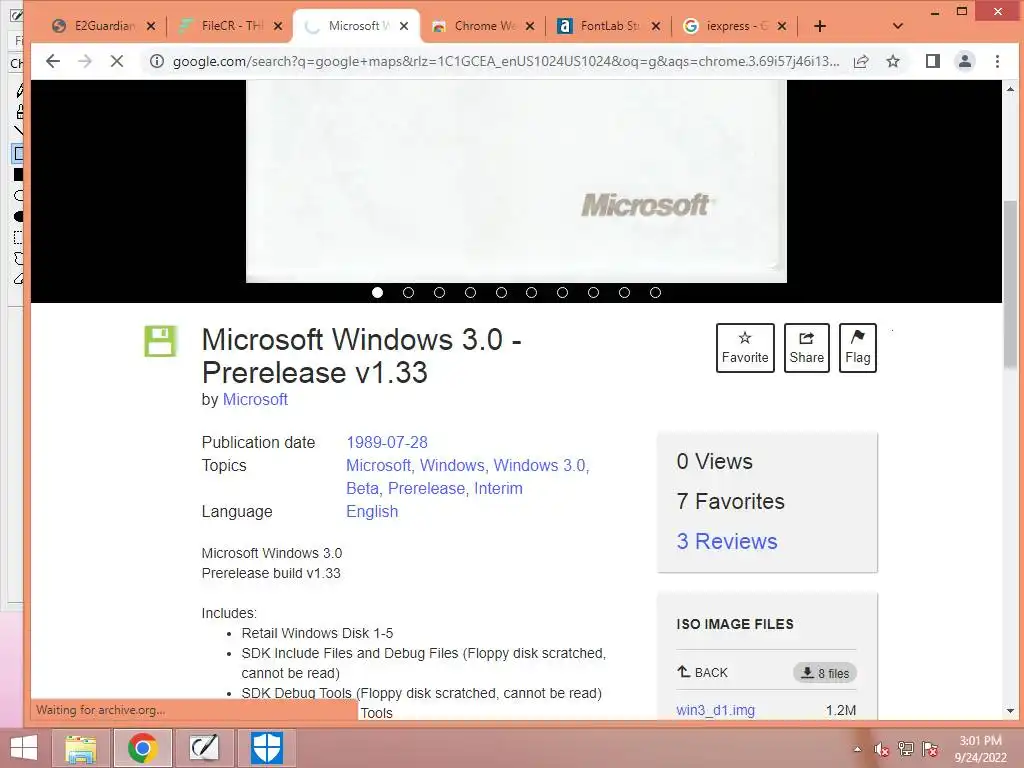Open the drawing app on the taskbar
The width and height of the screenshot is (1024, 768).
(204, 748)
